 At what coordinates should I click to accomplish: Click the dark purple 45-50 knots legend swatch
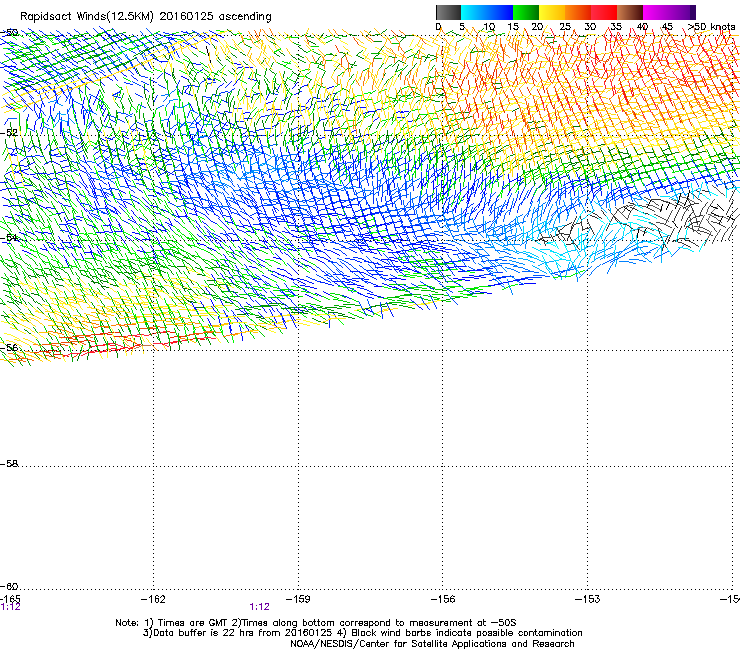[x=682, y=12]
